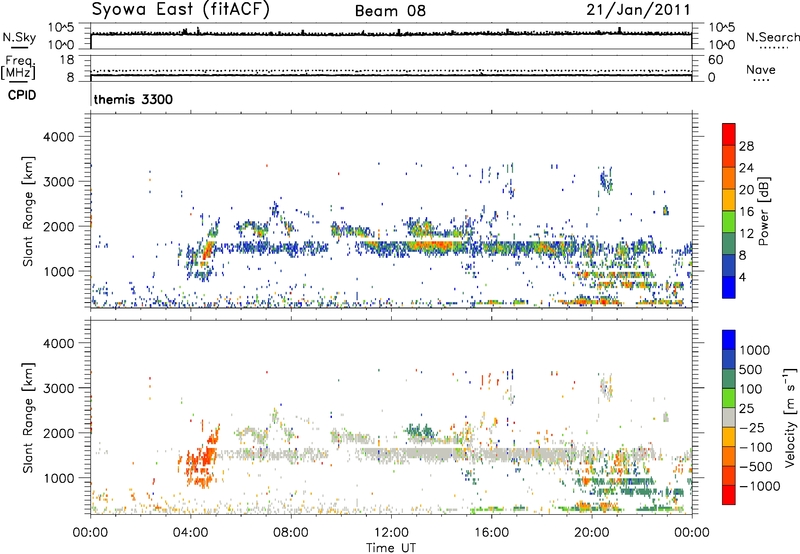The image size is (800, 554).
Task: Click the 'Nave' legend label
Action: point(761,69)
